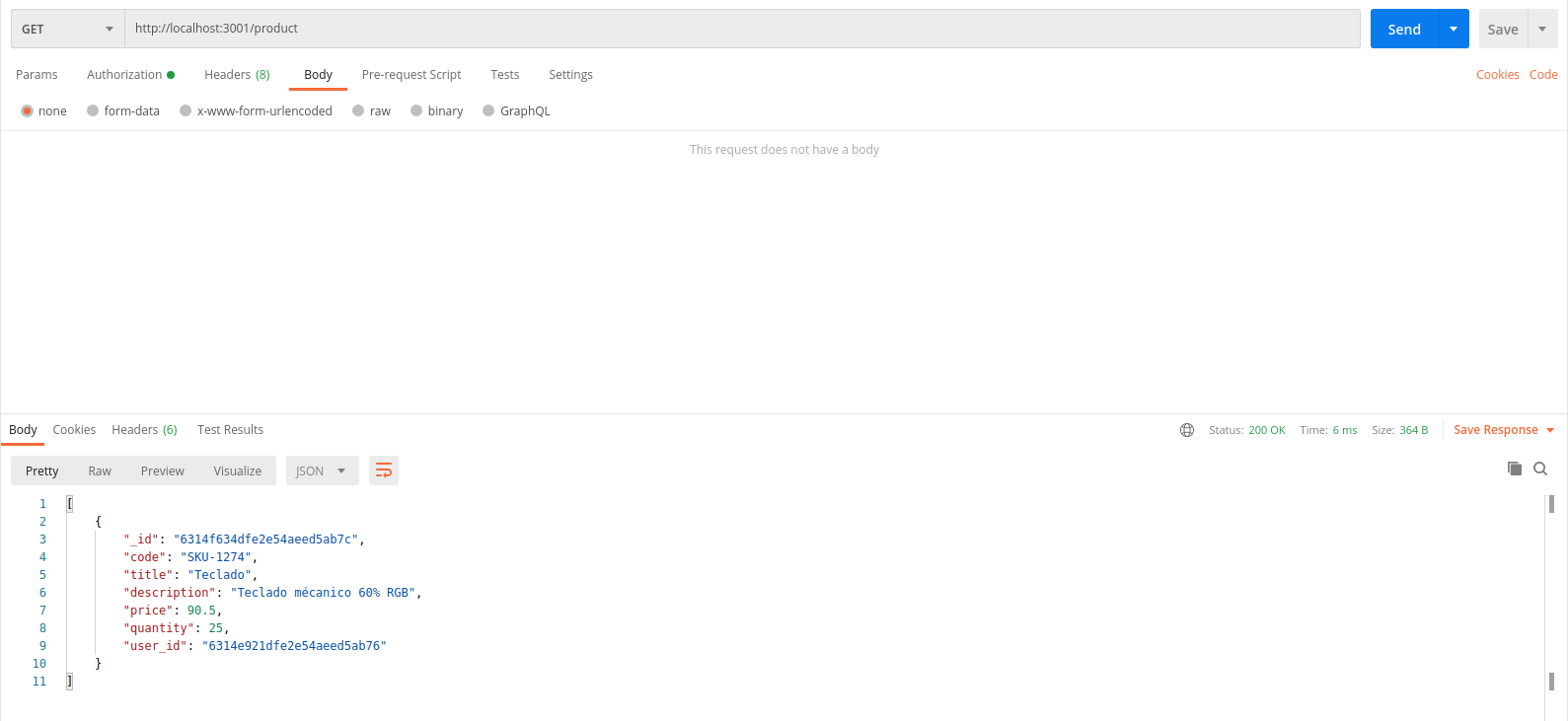Open search in response body

(x=1540, y=469)
